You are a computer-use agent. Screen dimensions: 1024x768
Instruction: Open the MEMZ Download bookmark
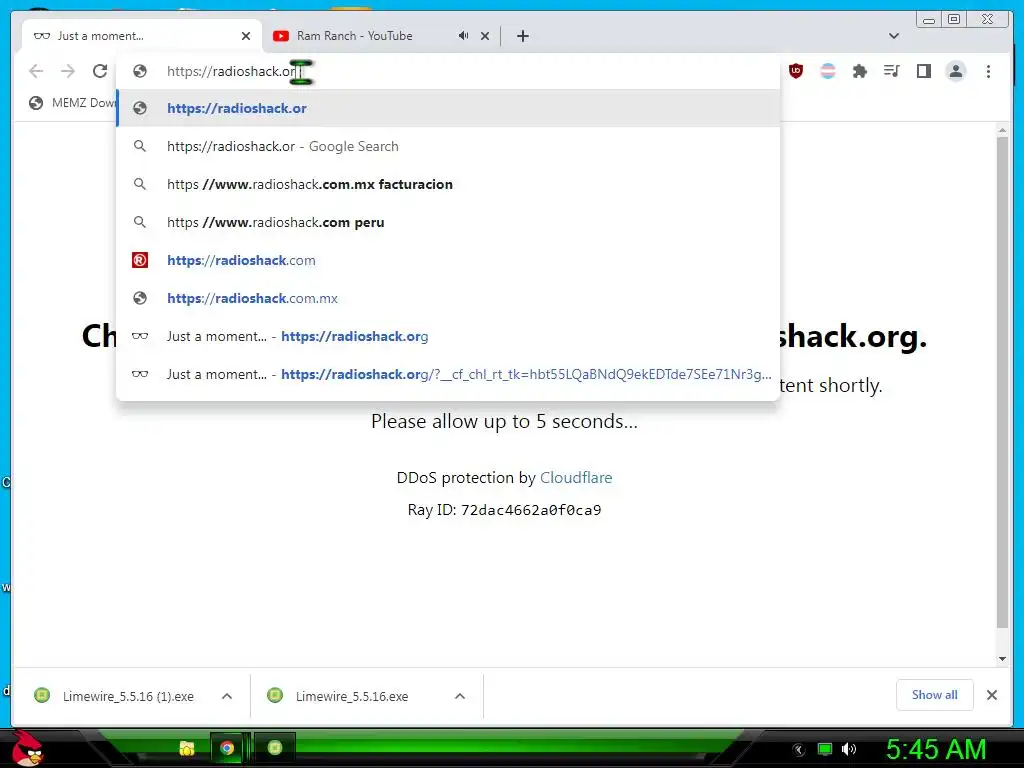click(72, 103)
